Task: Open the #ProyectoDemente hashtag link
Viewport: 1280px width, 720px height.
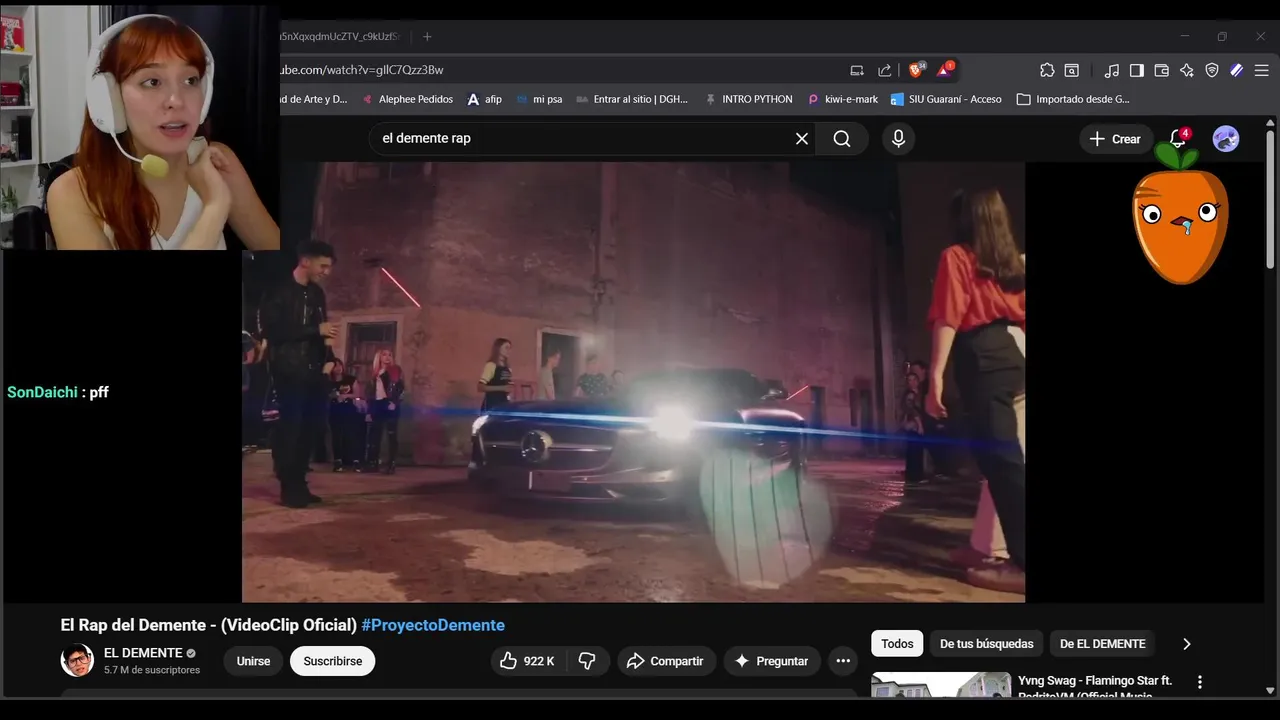Action: [x=433, y=625]
